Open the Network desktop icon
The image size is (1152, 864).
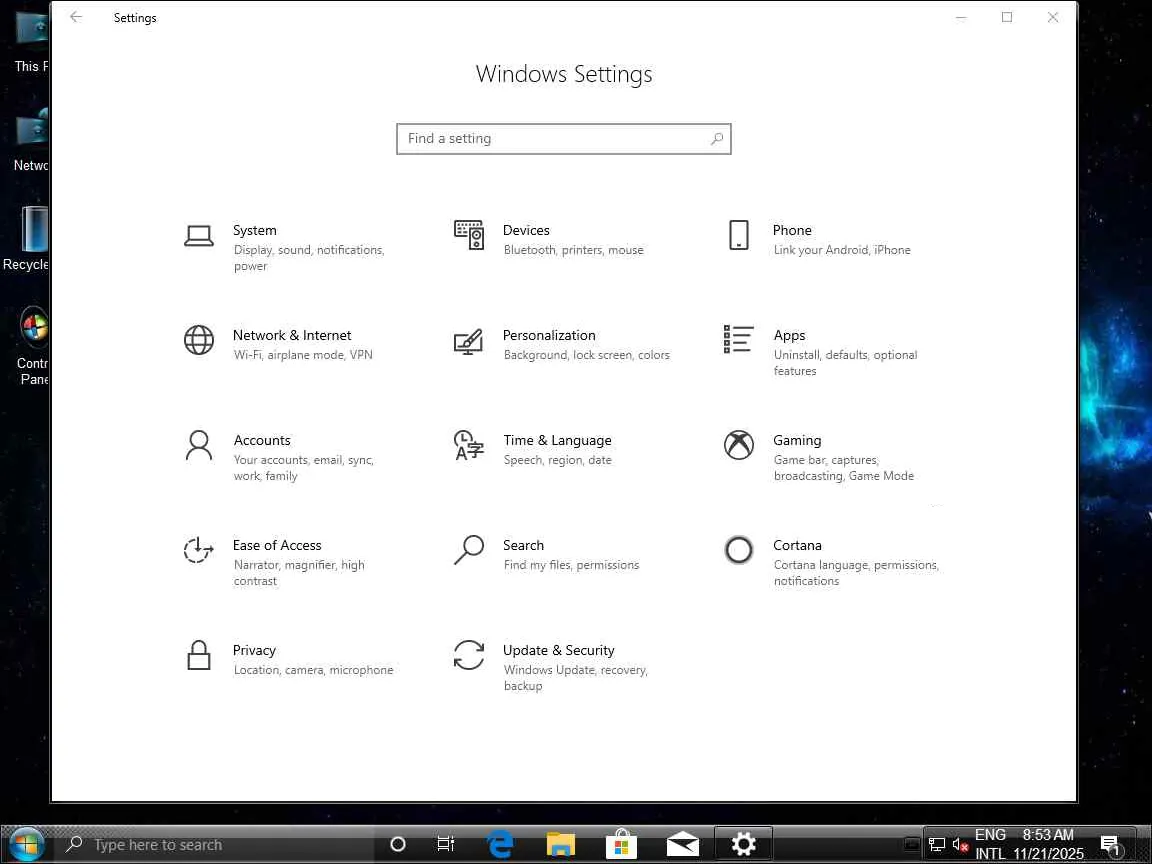click(x=32, y=140)
